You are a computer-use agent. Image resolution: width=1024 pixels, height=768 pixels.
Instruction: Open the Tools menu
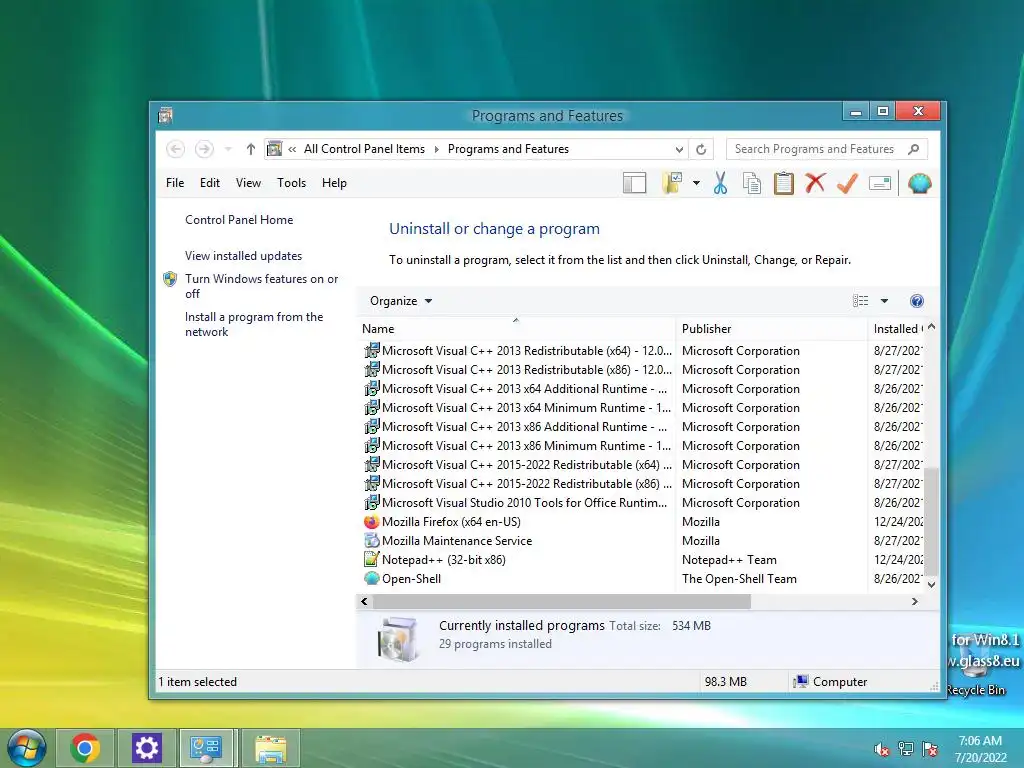tap(291, 183)
